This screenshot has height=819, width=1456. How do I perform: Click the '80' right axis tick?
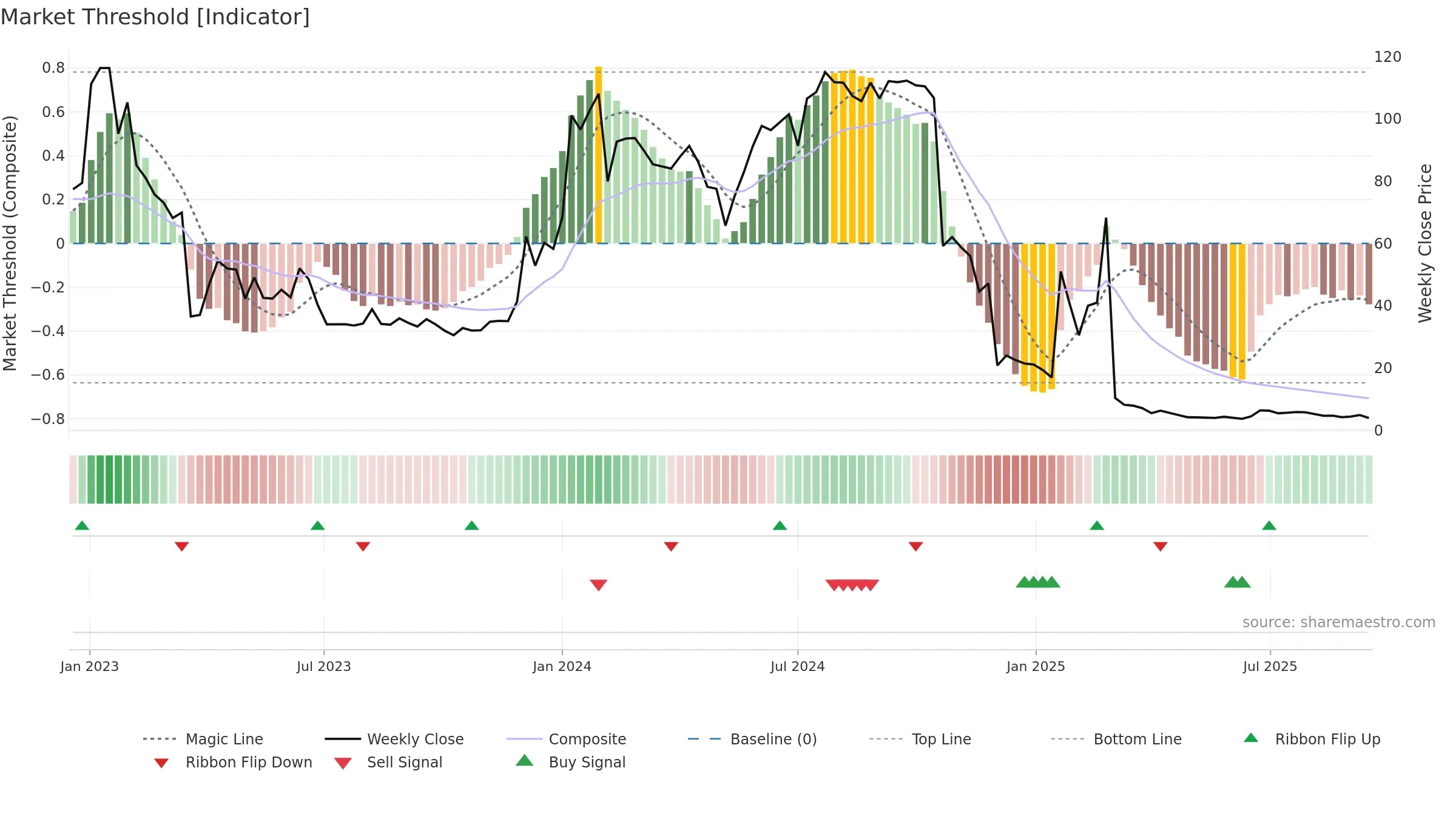(x=1384, y=181)
